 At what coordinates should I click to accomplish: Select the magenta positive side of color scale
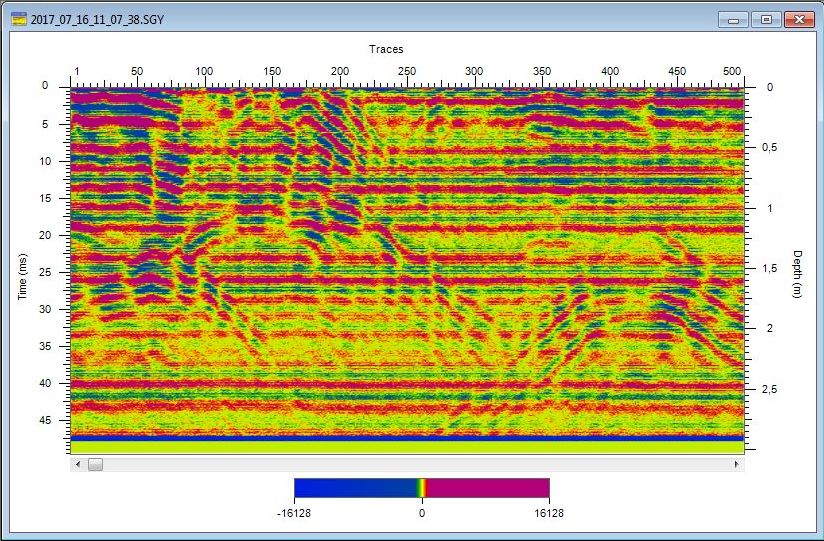click(488, 488)
